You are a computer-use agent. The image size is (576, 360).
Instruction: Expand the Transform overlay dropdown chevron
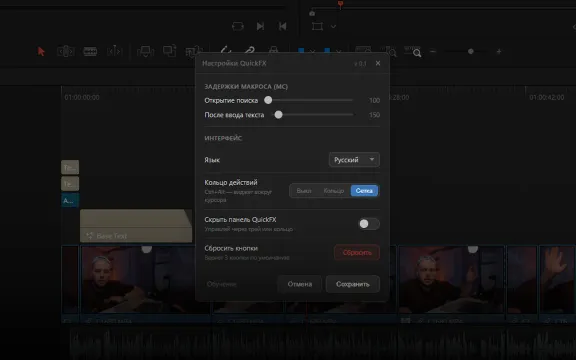(333, 26)
